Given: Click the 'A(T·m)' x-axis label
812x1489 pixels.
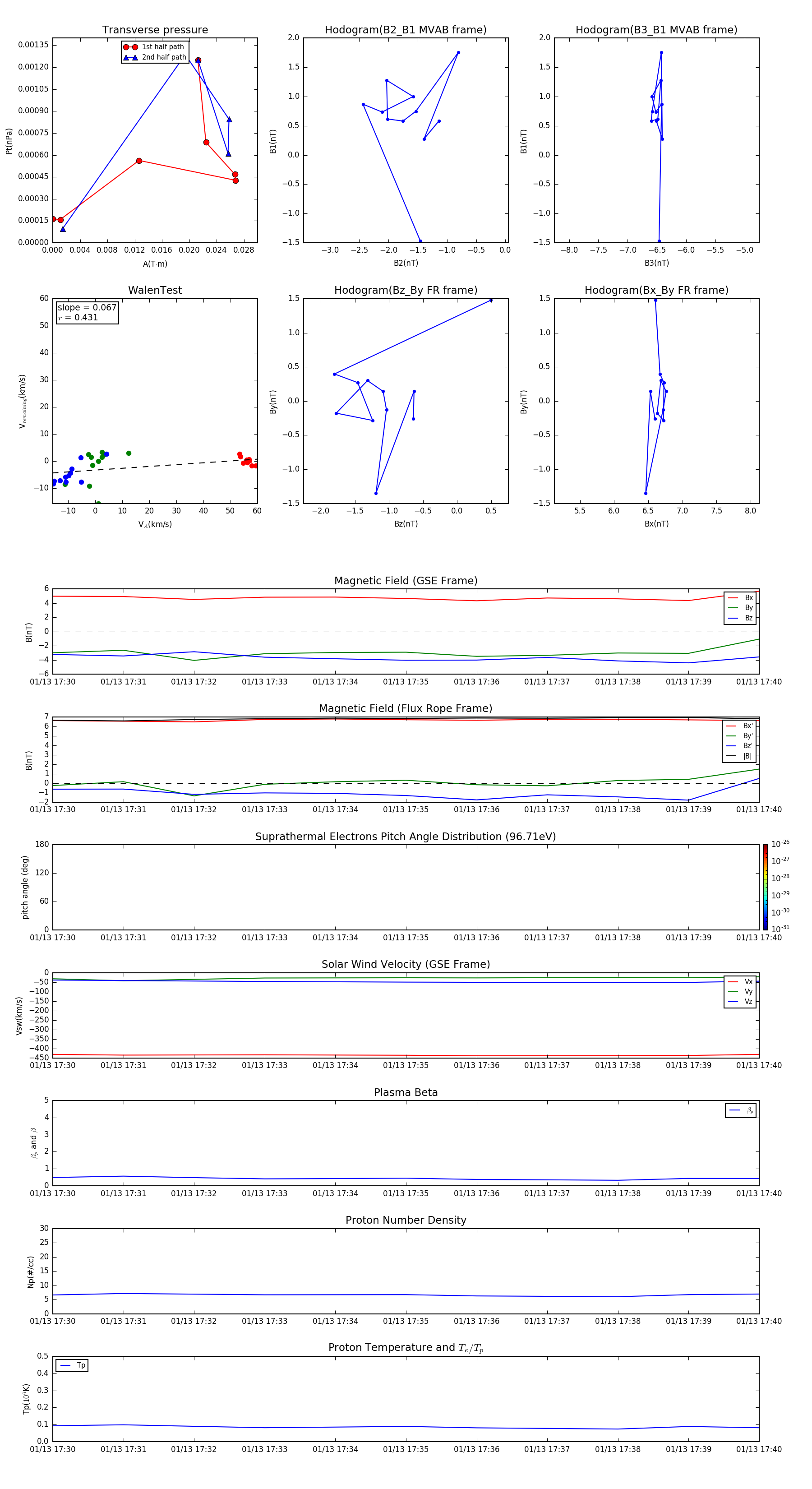Looking at the screenshot, I should [x=155, y=264].
